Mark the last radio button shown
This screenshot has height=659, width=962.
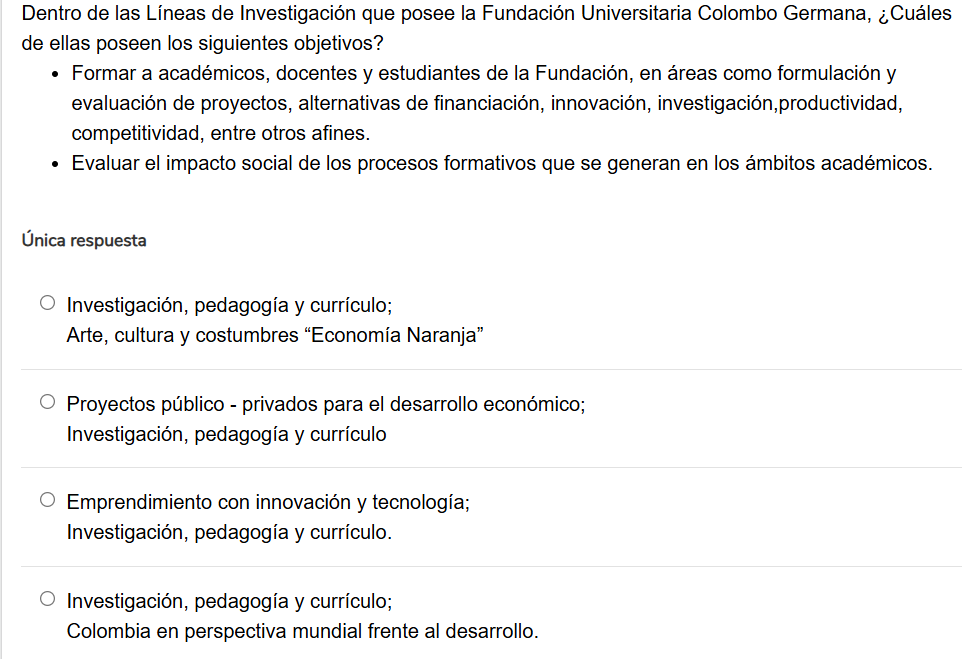point(46,598)
